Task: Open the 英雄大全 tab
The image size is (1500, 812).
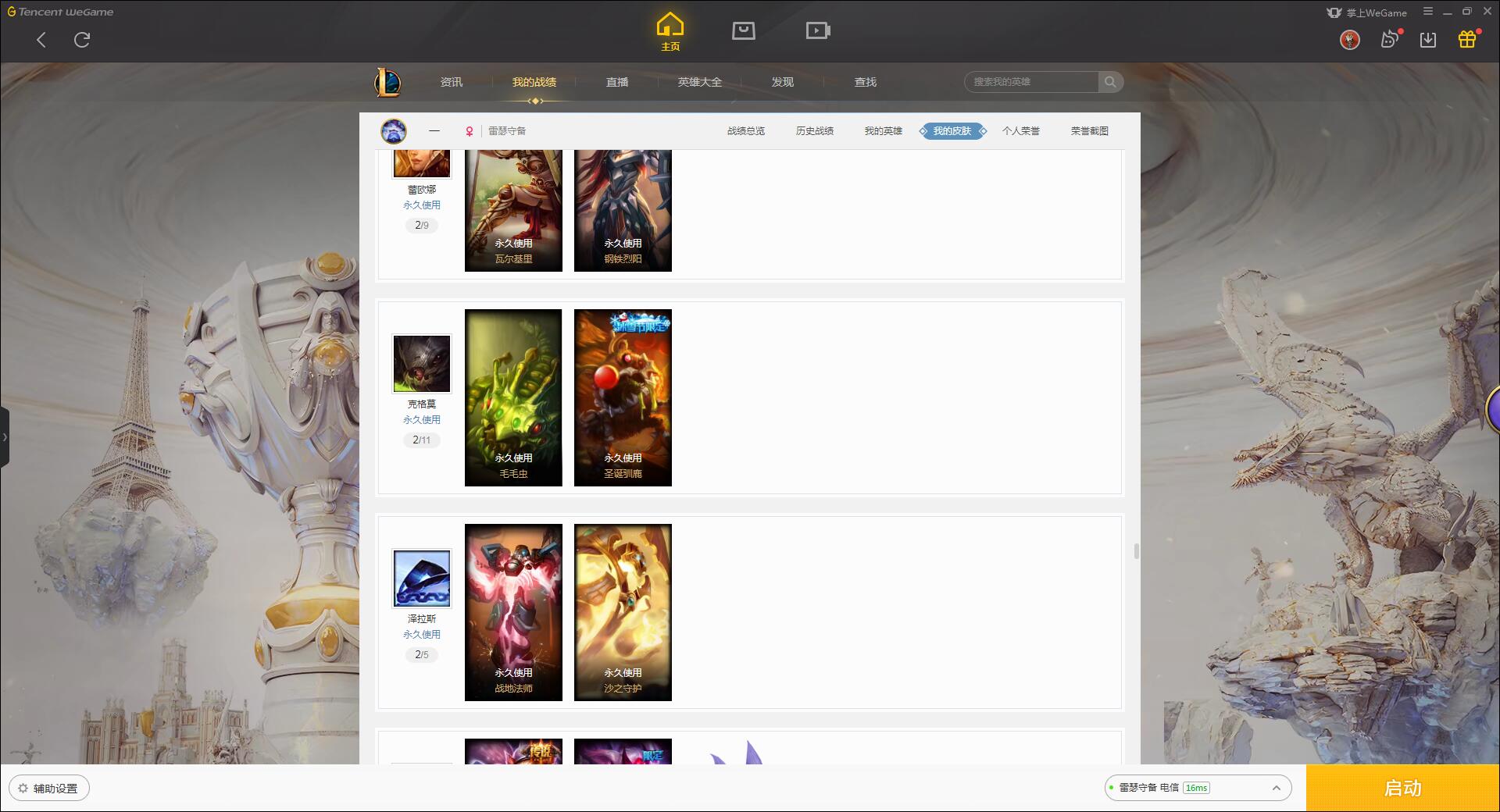Action: 700,82
